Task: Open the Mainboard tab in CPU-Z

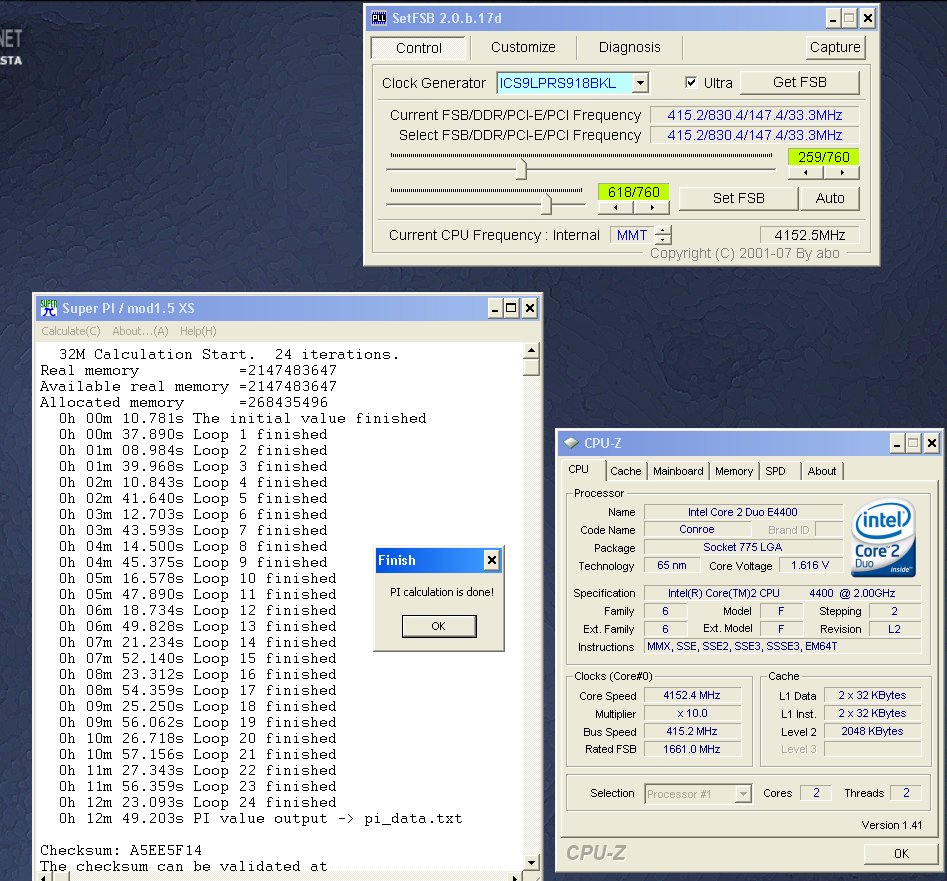Action: [678, 471]
